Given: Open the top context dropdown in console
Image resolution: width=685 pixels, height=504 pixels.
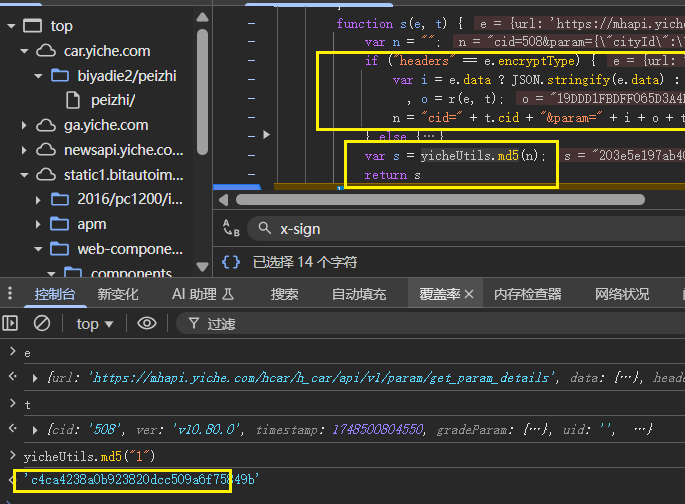Looking at the screenshot, I should coord(95,324).
